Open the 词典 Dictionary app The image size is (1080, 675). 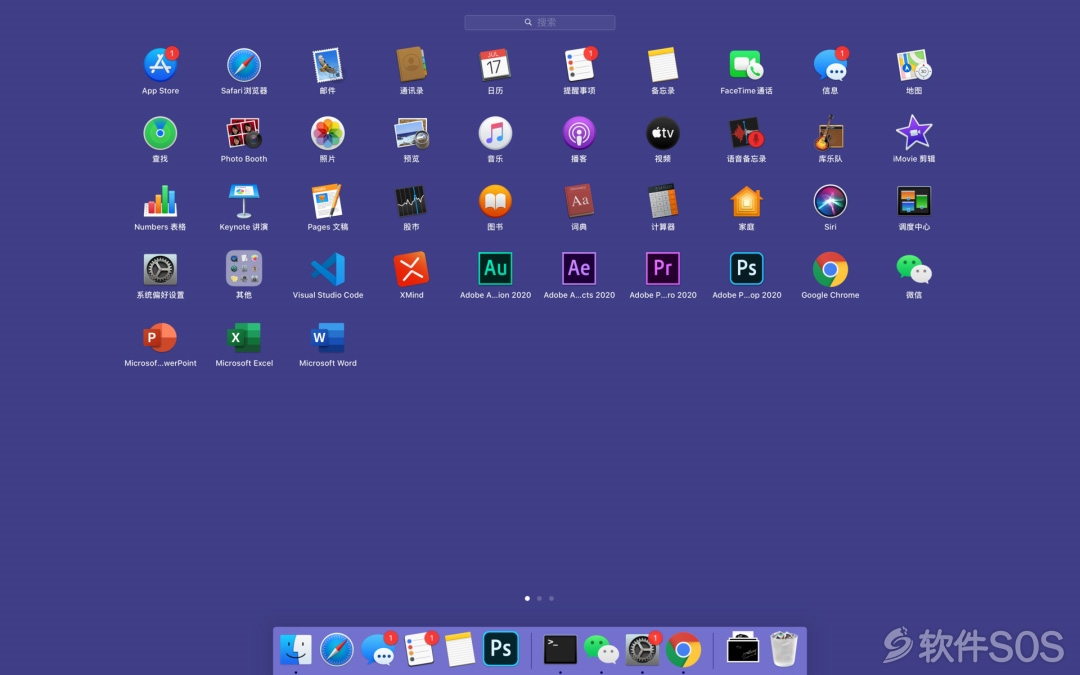point(579,201)
